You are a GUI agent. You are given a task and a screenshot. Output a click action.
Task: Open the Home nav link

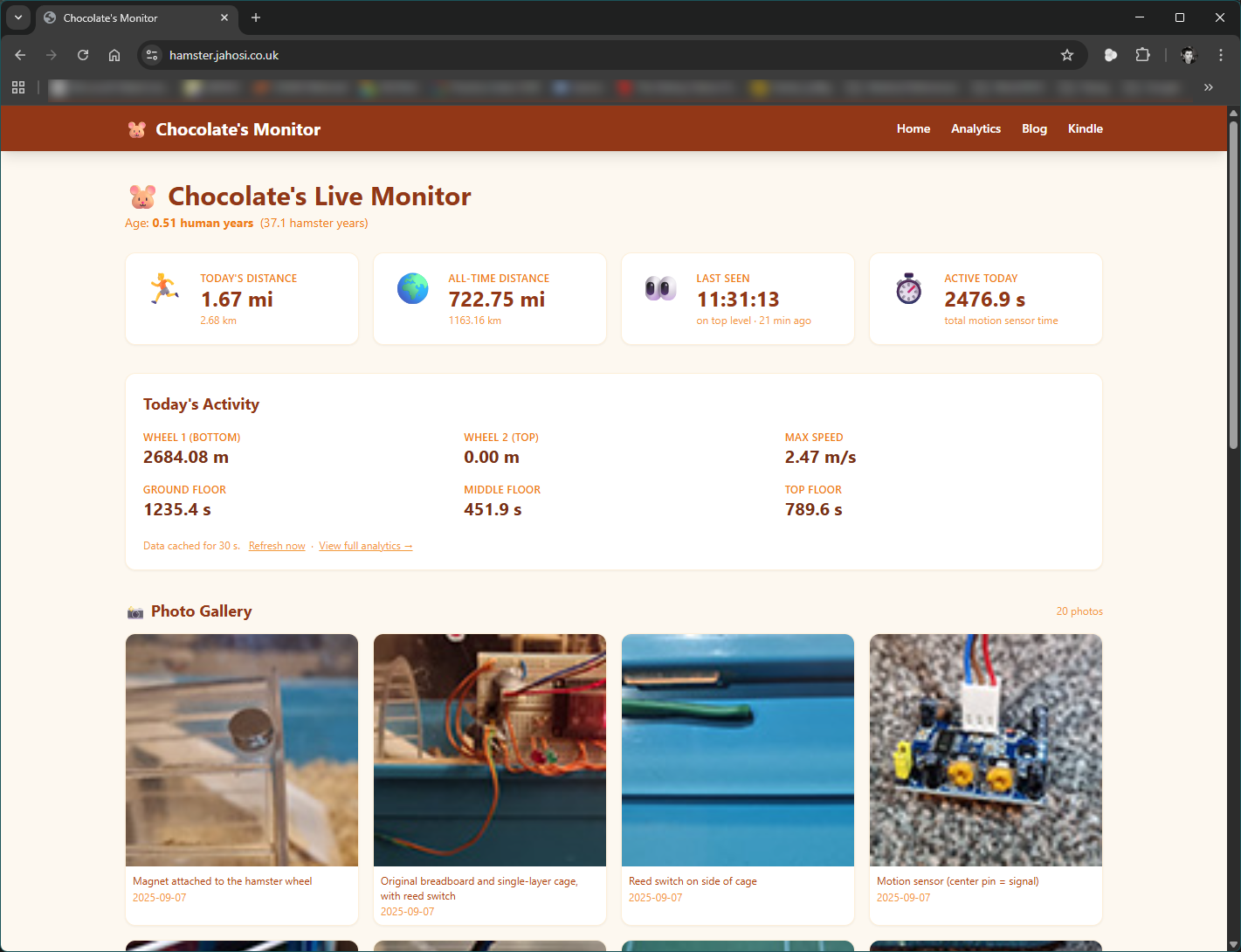[x=914, y=128]
